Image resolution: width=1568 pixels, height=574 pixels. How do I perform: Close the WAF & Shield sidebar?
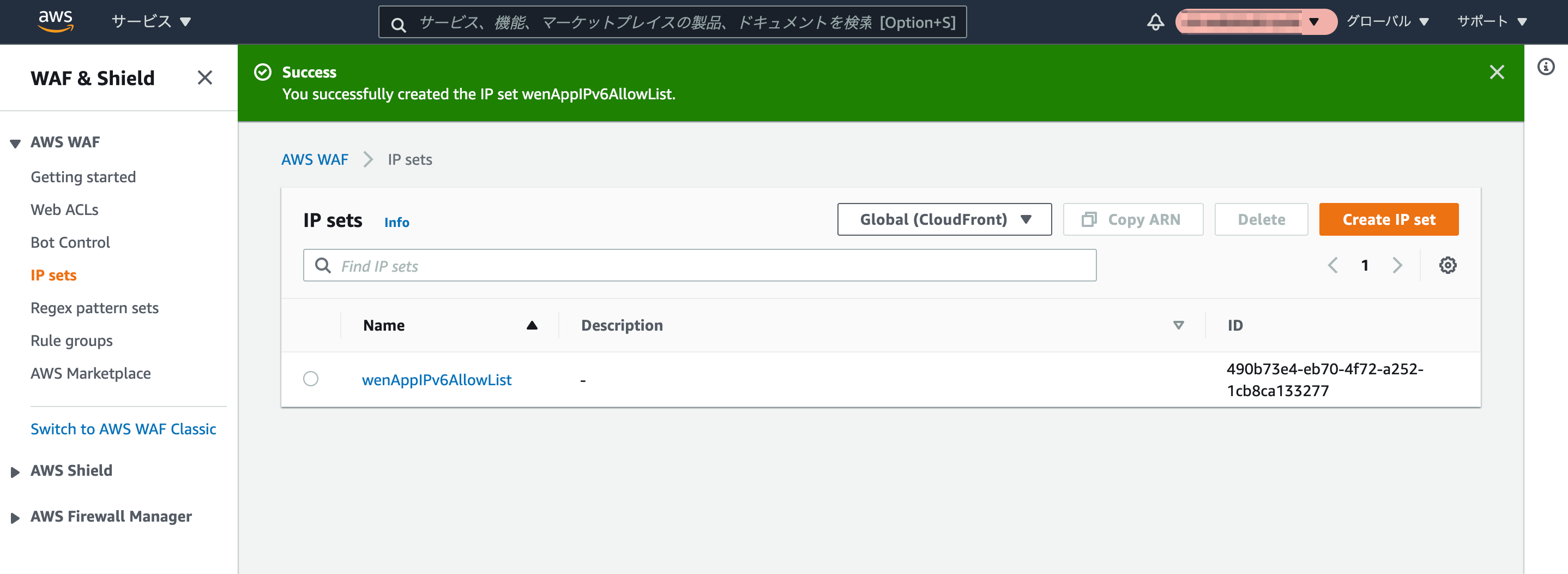pos(204,77)
